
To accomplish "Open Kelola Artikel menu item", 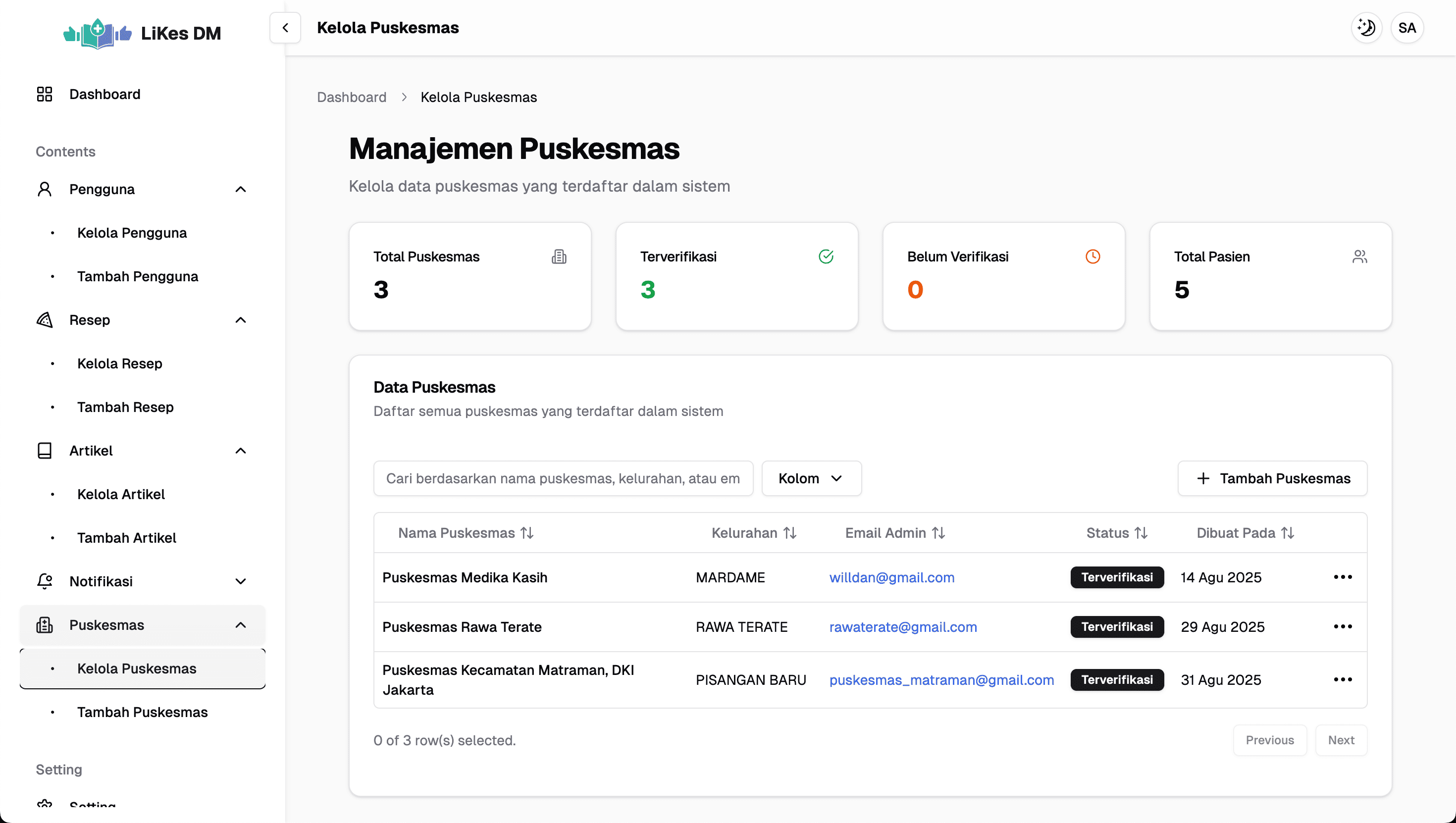I will pos(143,494).
